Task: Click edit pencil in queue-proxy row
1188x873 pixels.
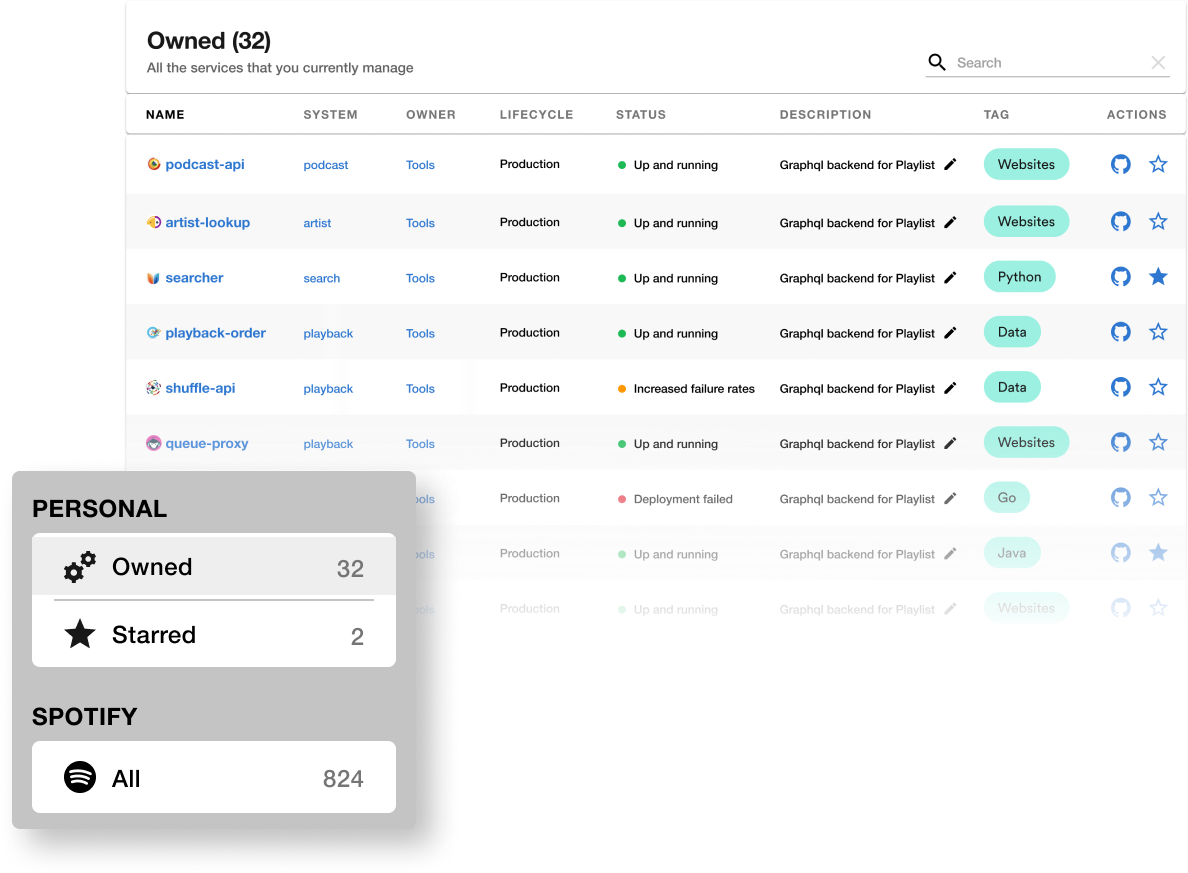Action: click(x=950, y=443)
